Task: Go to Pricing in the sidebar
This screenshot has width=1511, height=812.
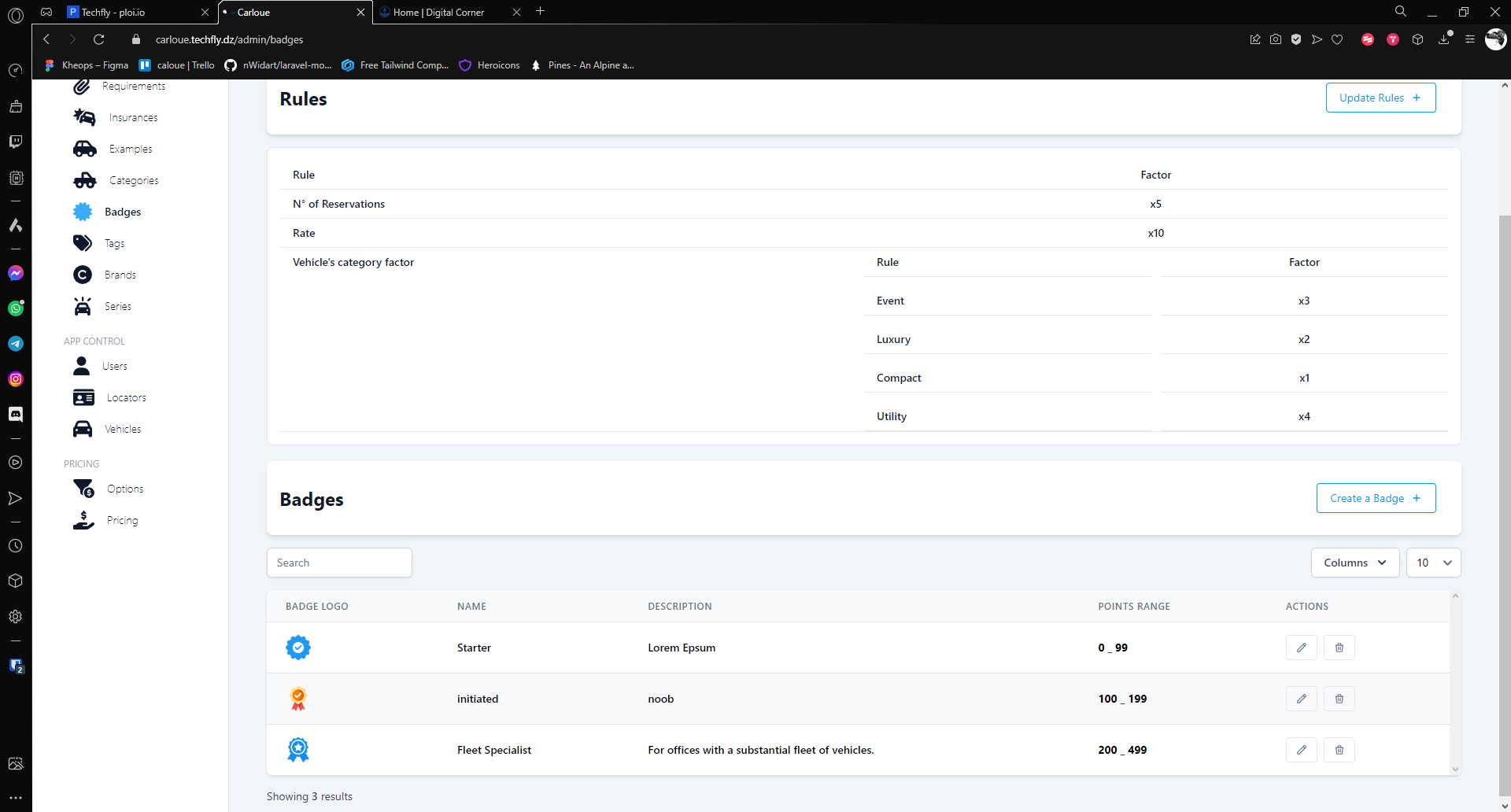Action: pos(122,520)
